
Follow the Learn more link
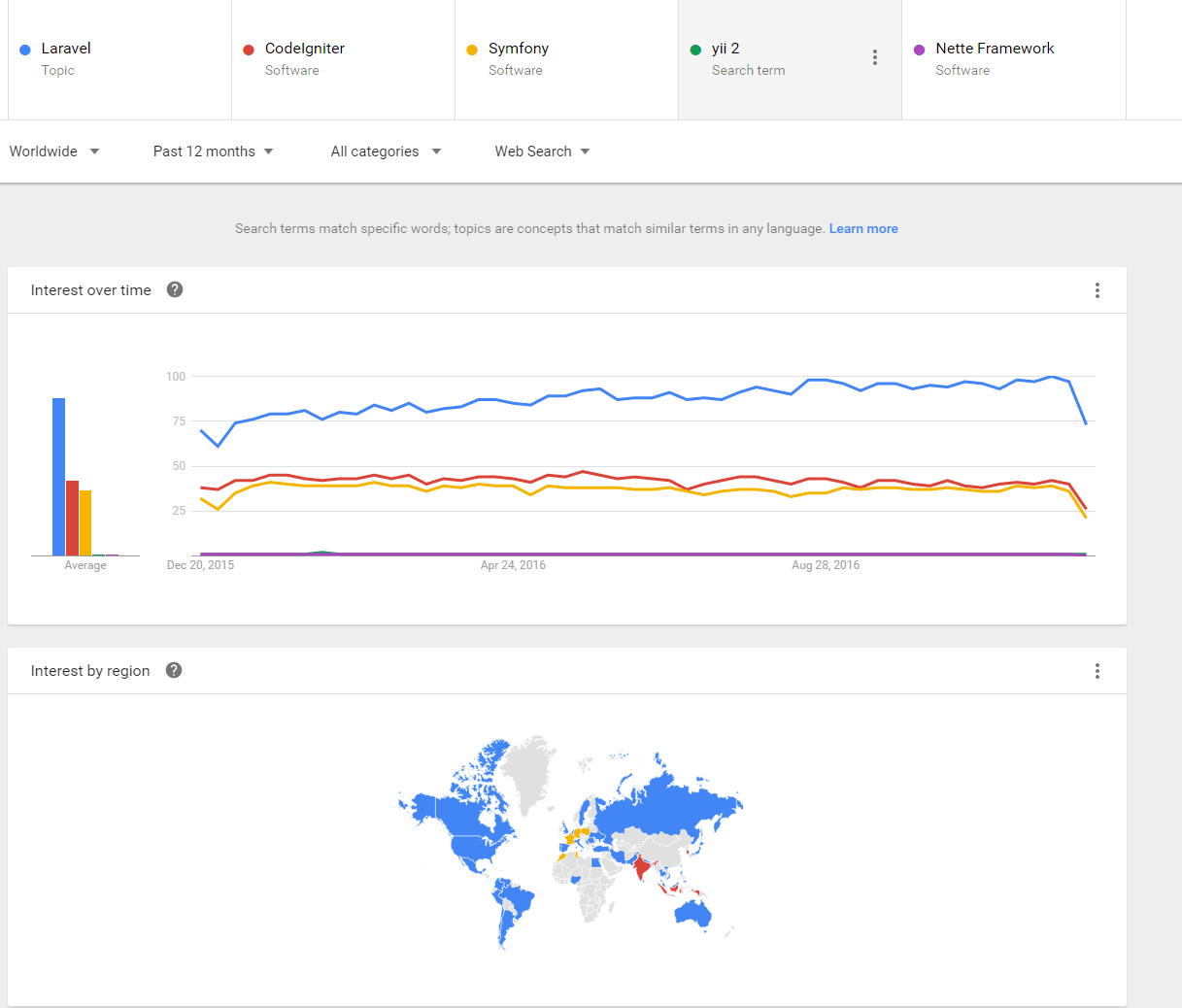point(863,229)
